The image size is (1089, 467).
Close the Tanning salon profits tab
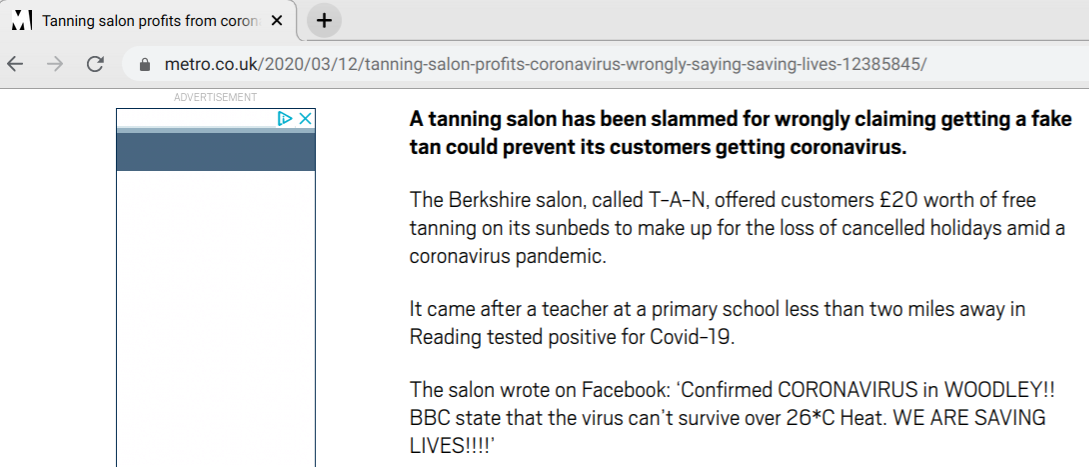pos(276,21)
